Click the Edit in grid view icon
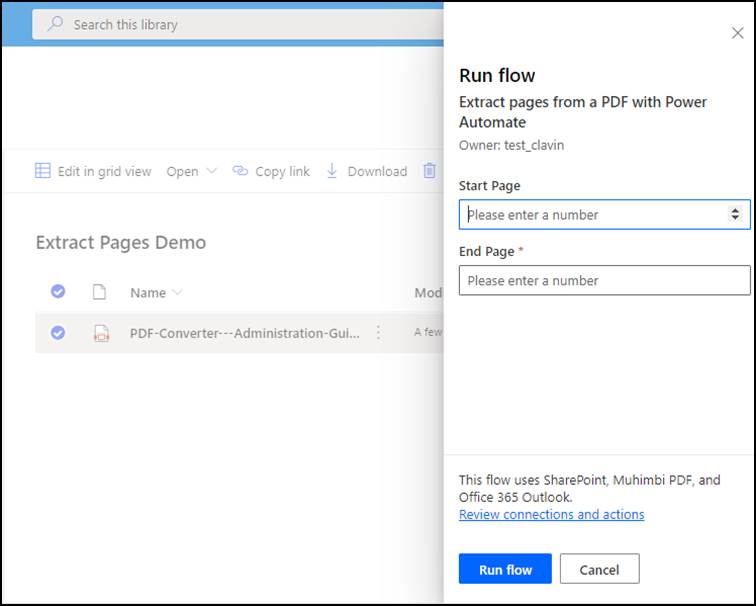 click(43, 171)
